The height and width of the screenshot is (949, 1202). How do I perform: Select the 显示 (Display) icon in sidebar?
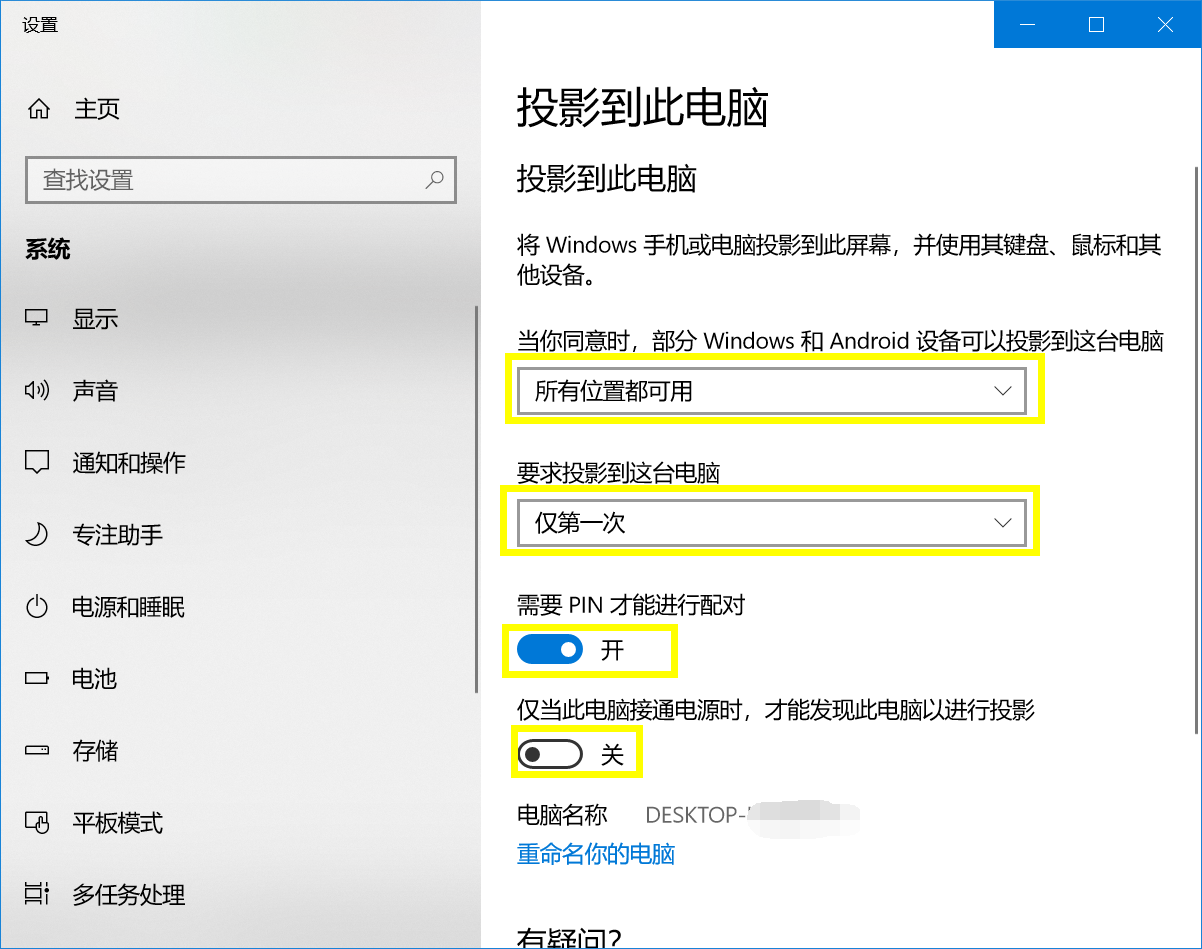[37, 318]
